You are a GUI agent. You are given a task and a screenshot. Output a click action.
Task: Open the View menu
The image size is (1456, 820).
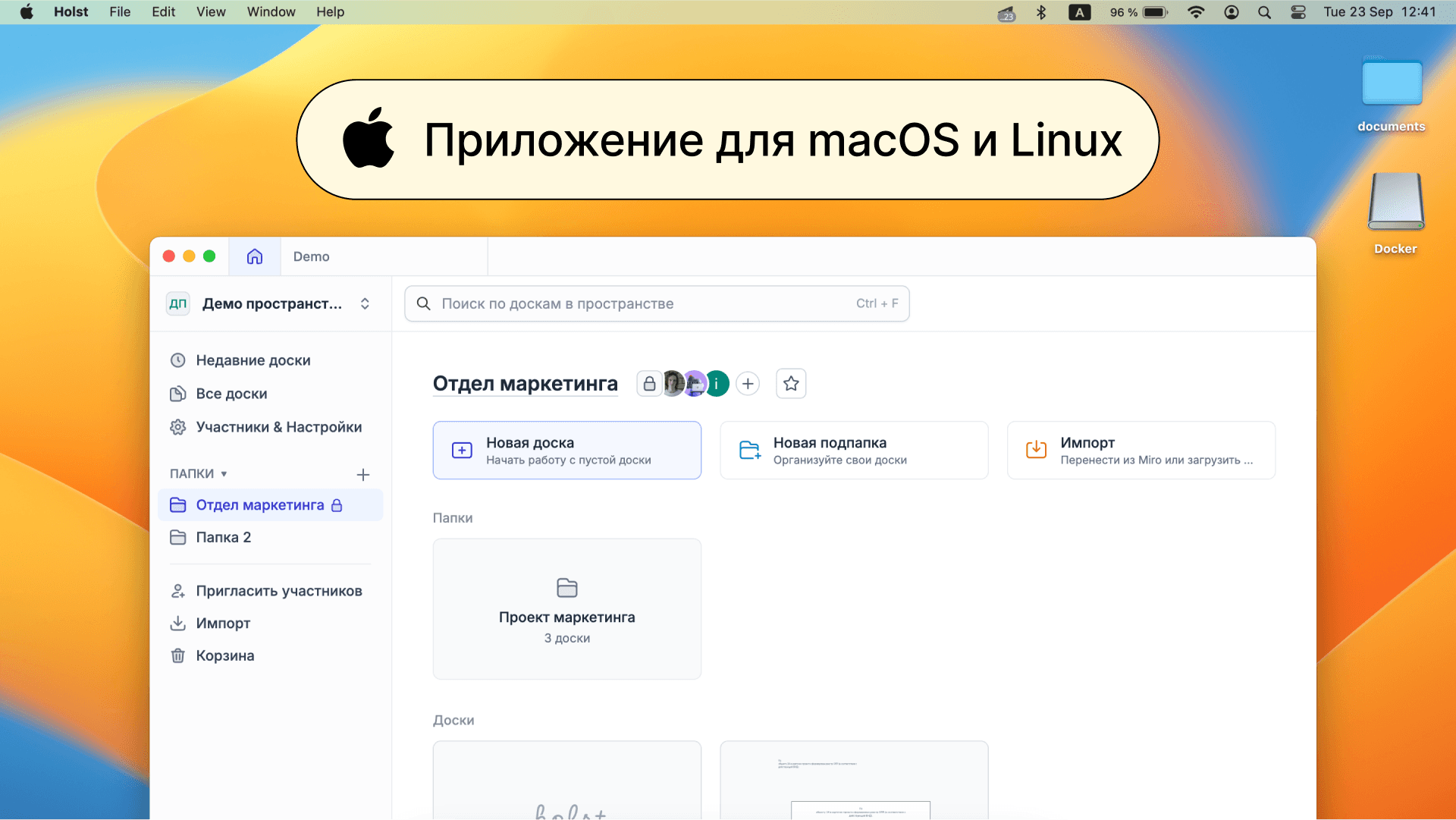point(211,12)
